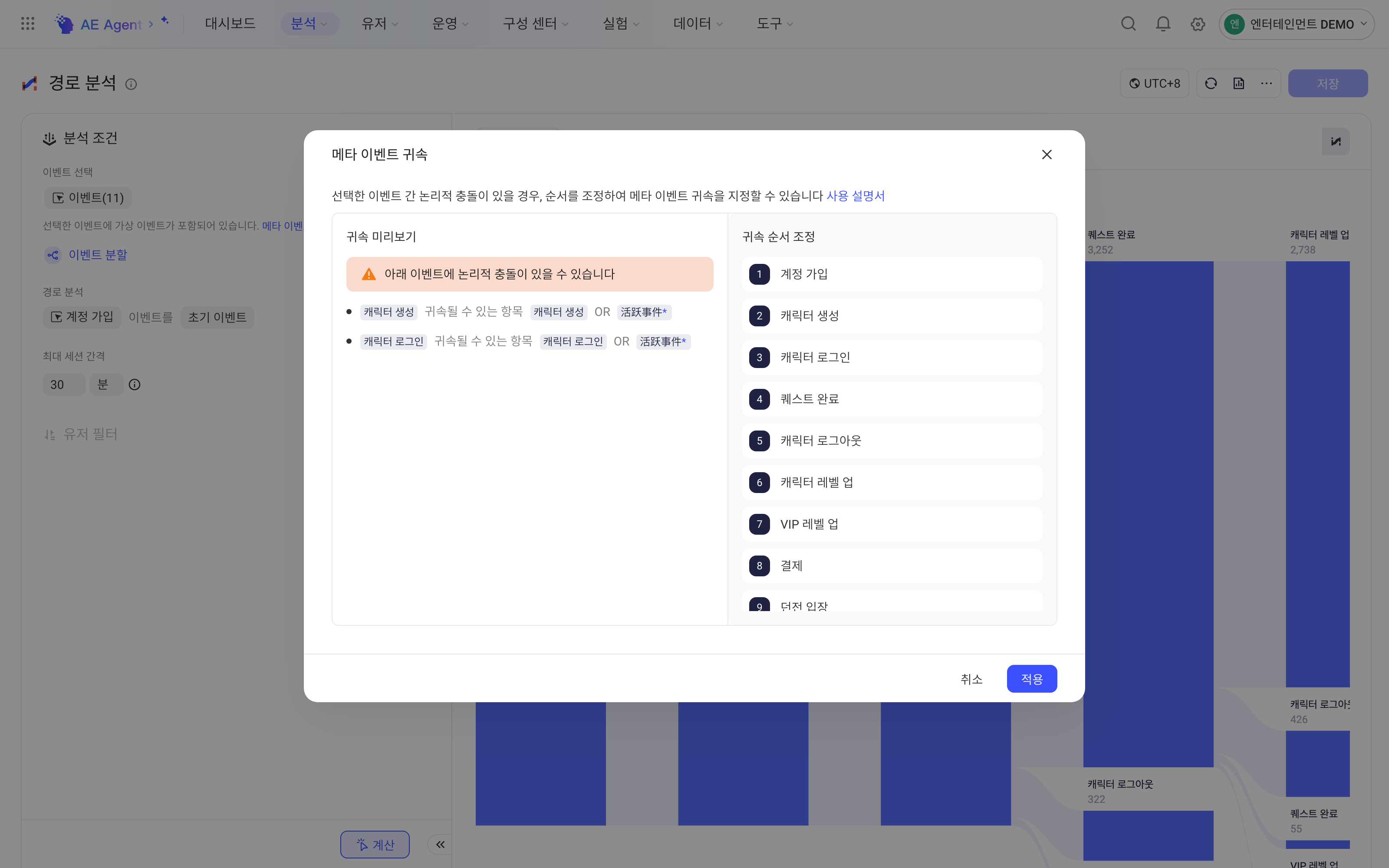Screen dimensions: 1389x868
Task: Click the 적용 apply button
Action: coord(1031,678)
